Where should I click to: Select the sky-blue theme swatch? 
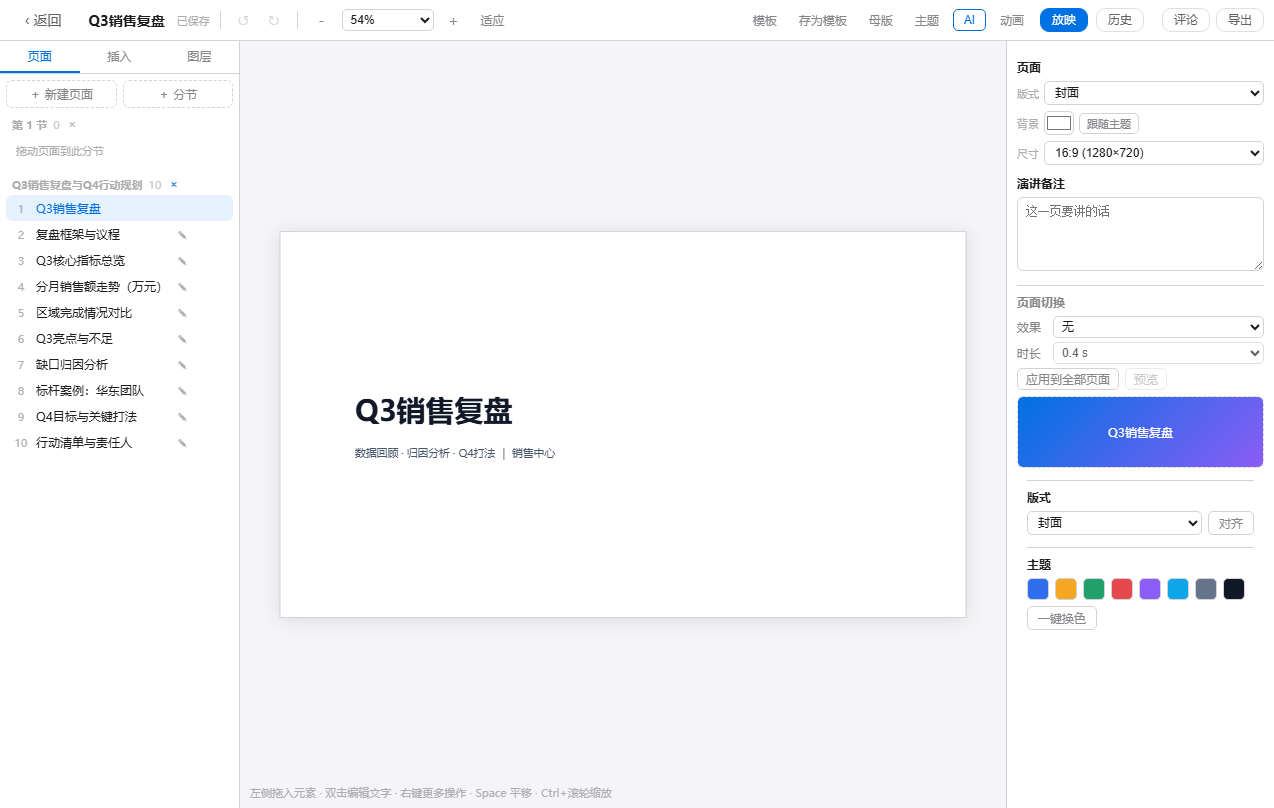point(1178,589)
